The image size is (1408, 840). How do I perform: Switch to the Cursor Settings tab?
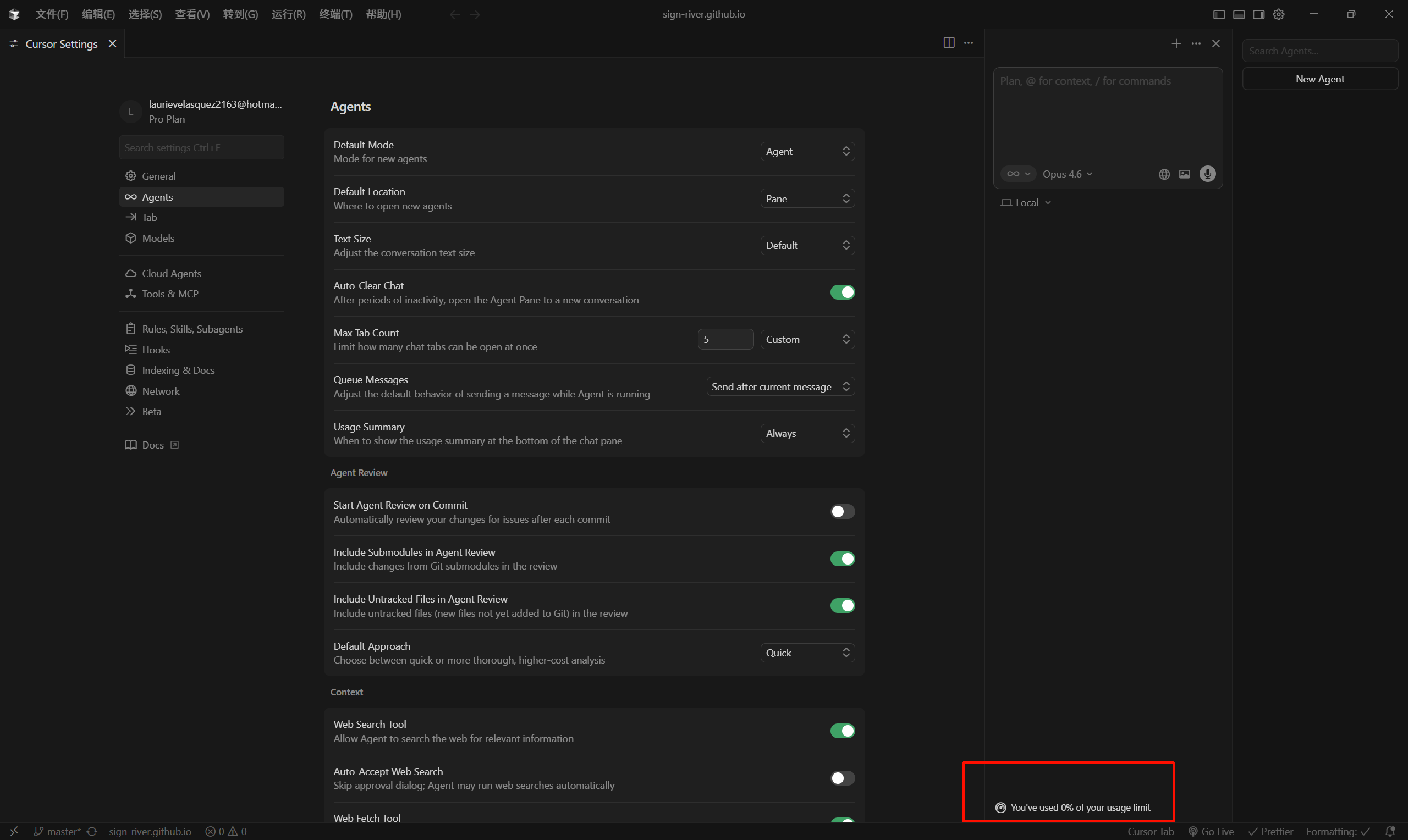point(62,43)
